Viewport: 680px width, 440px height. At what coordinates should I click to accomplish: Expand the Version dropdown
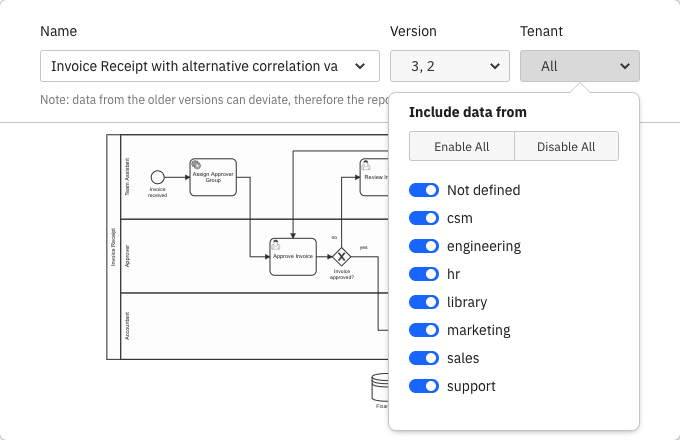pos(450,66)
